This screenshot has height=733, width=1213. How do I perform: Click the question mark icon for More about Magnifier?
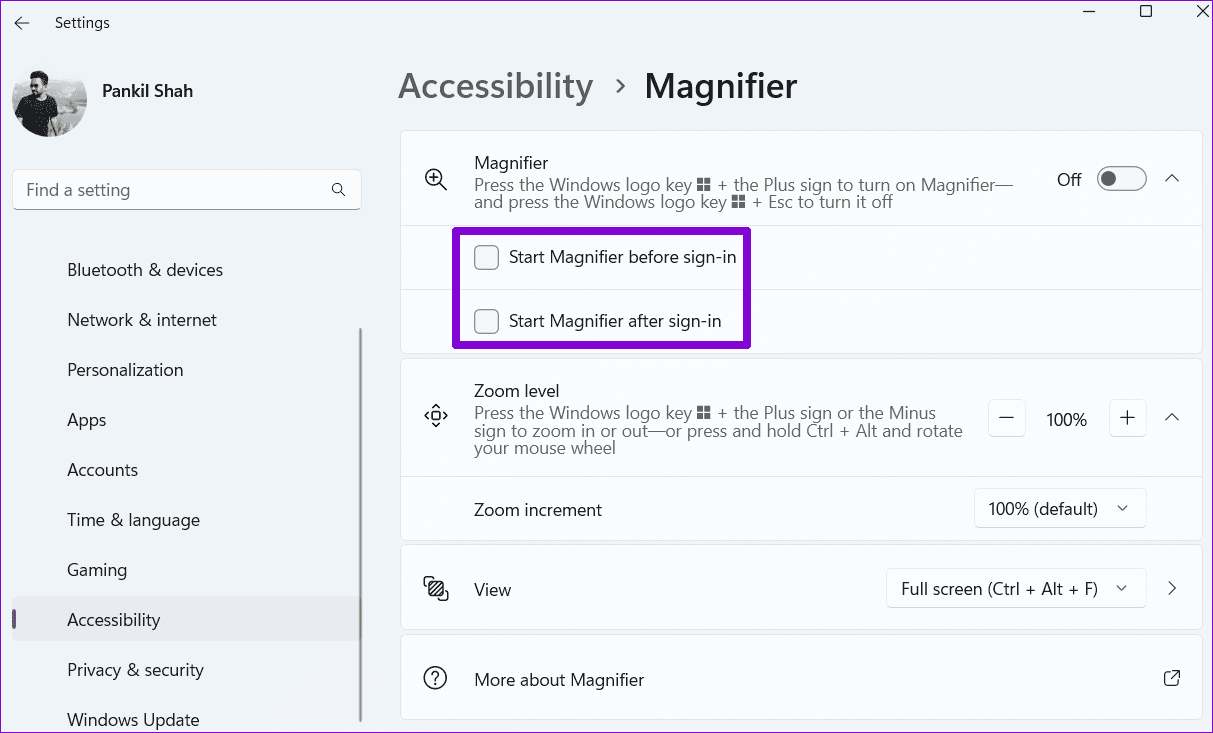tap(435, 677)
